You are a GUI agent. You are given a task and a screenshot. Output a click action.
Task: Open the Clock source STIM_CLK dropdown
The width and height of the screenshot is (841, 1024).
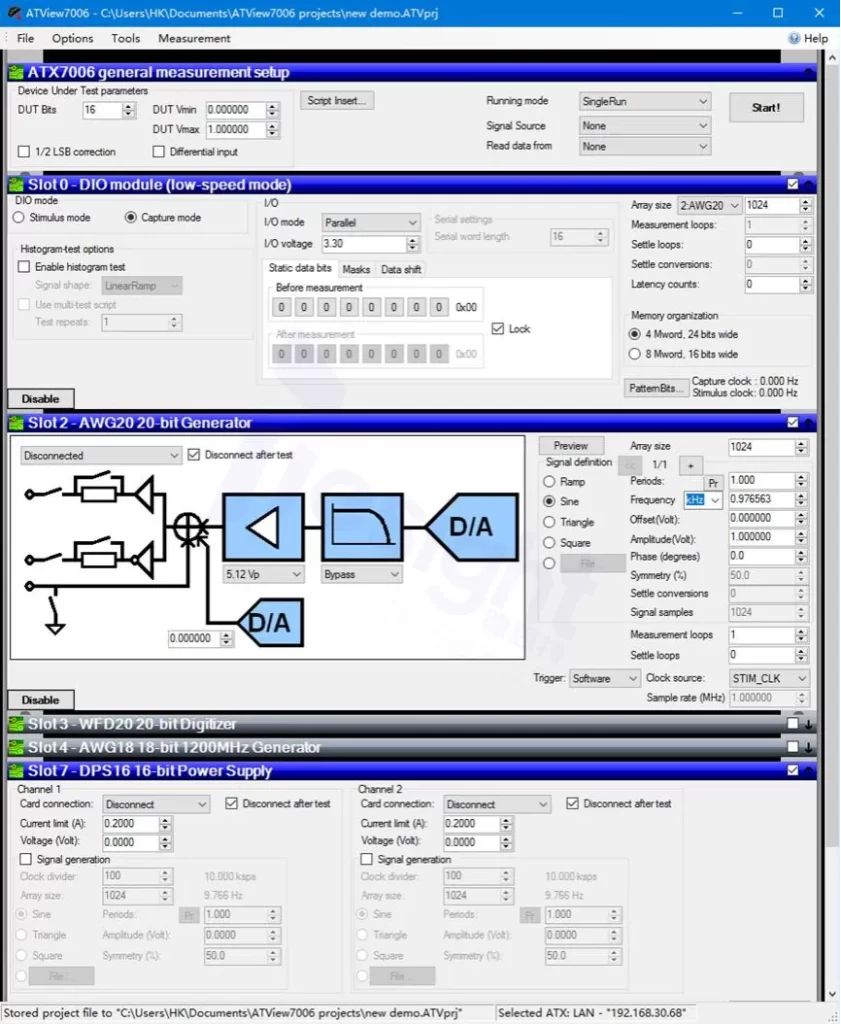[x=767, y=678]
